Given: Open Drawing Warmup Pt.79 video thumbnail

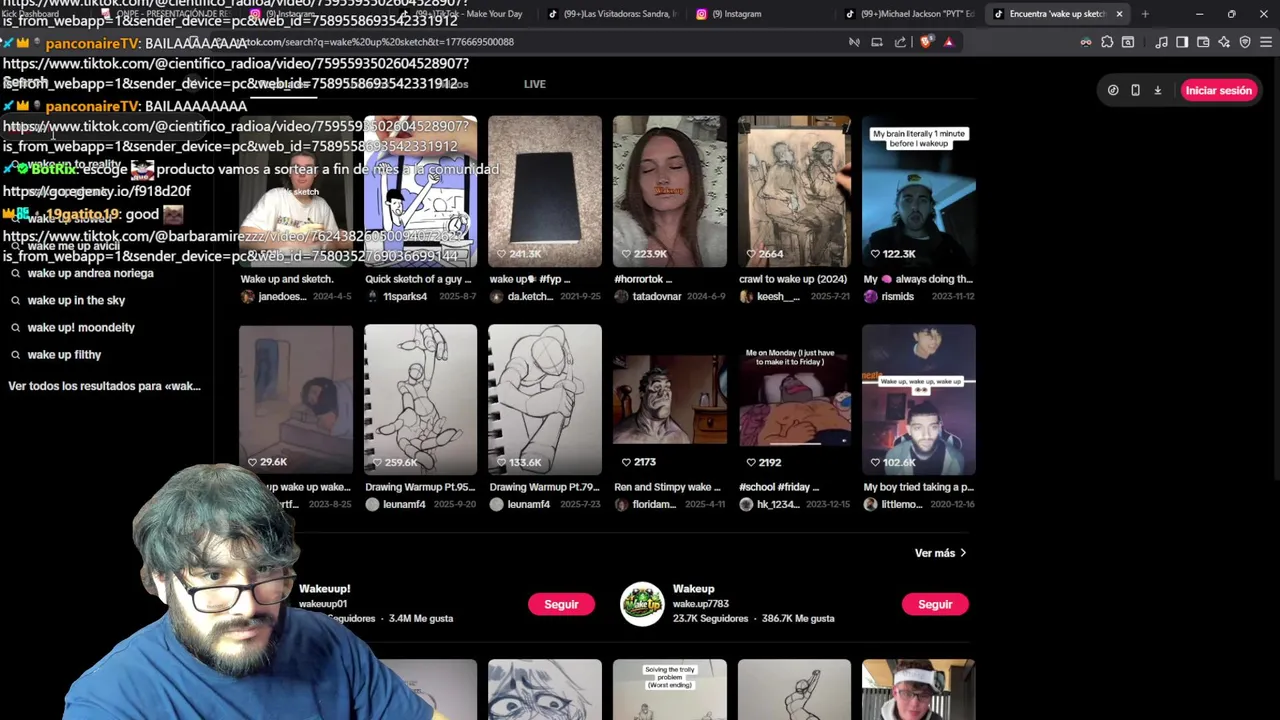Looking at the screenshot, I should [x=545, y=399].
